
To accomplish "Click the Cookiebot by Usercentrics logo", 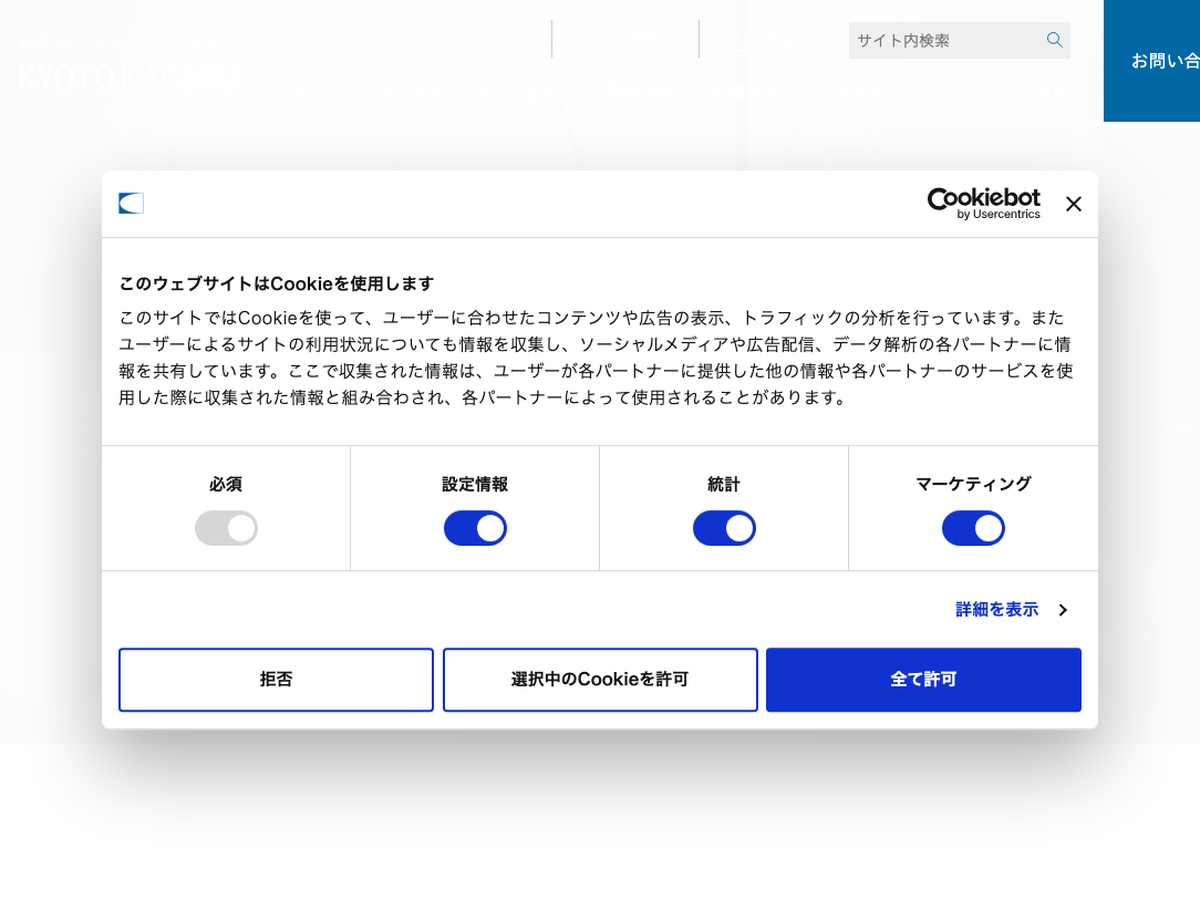I will coord(983,203).
